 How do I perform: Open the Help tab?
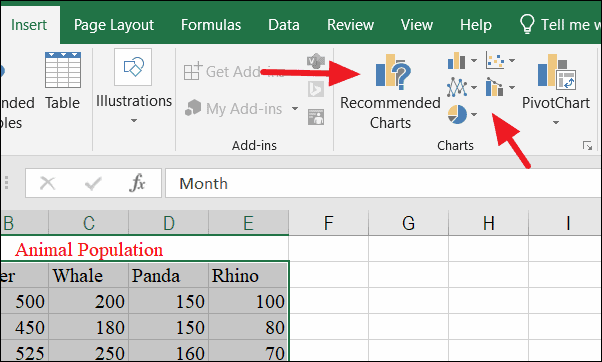(476, 25)
